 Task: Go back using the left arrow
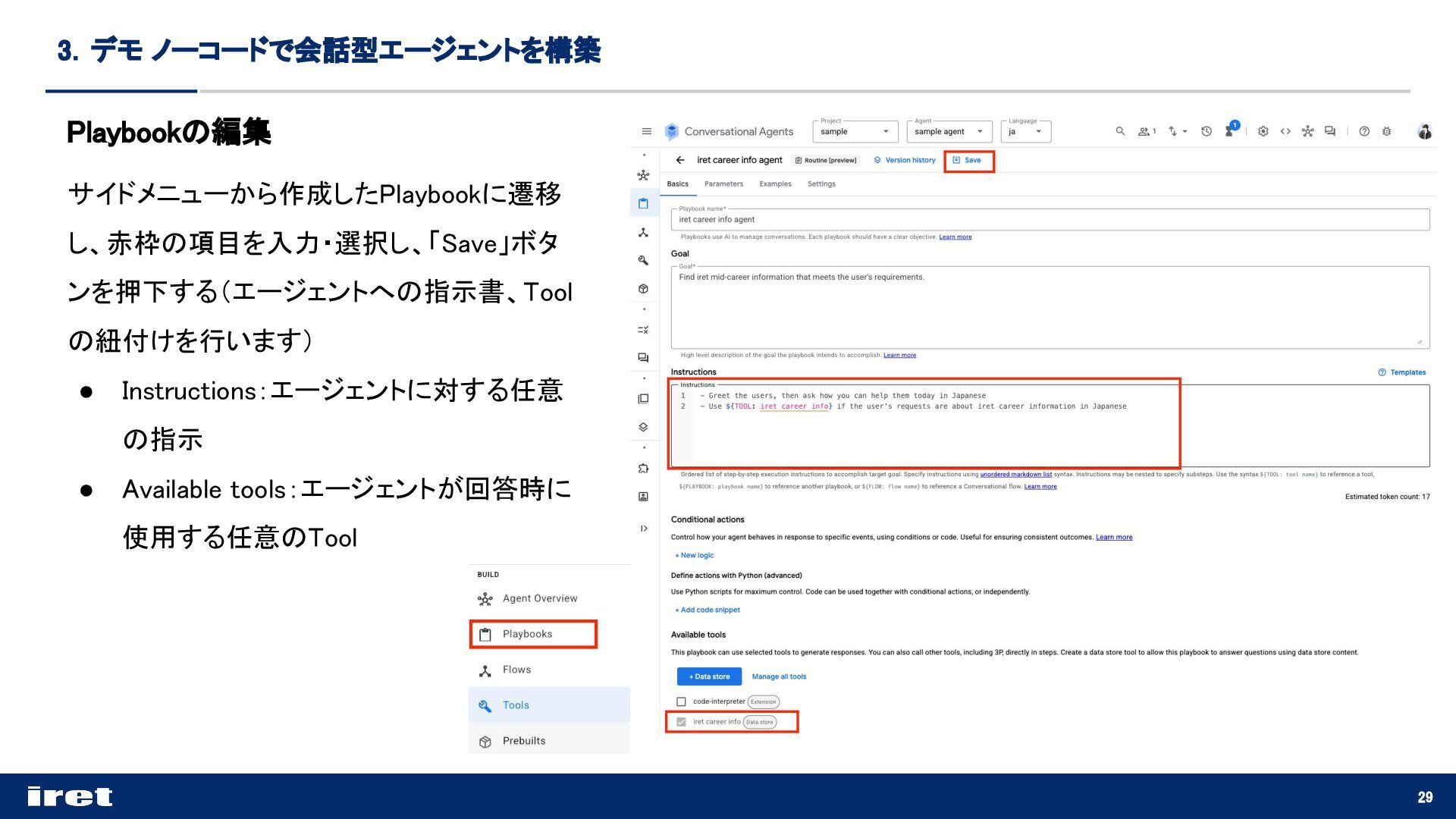click(680, 160)
